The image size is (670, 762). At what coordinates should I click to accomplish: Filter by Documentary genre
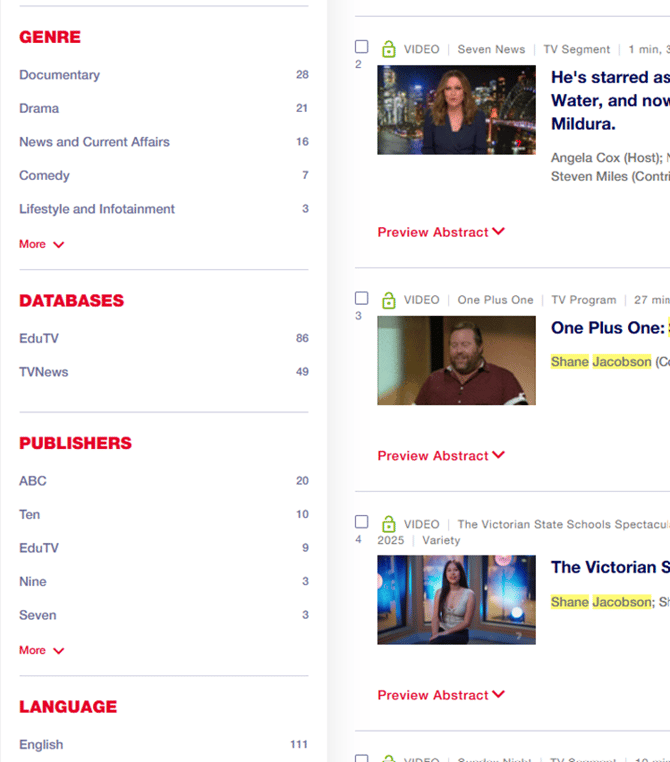pyautogui.click(x=59, y=75)
